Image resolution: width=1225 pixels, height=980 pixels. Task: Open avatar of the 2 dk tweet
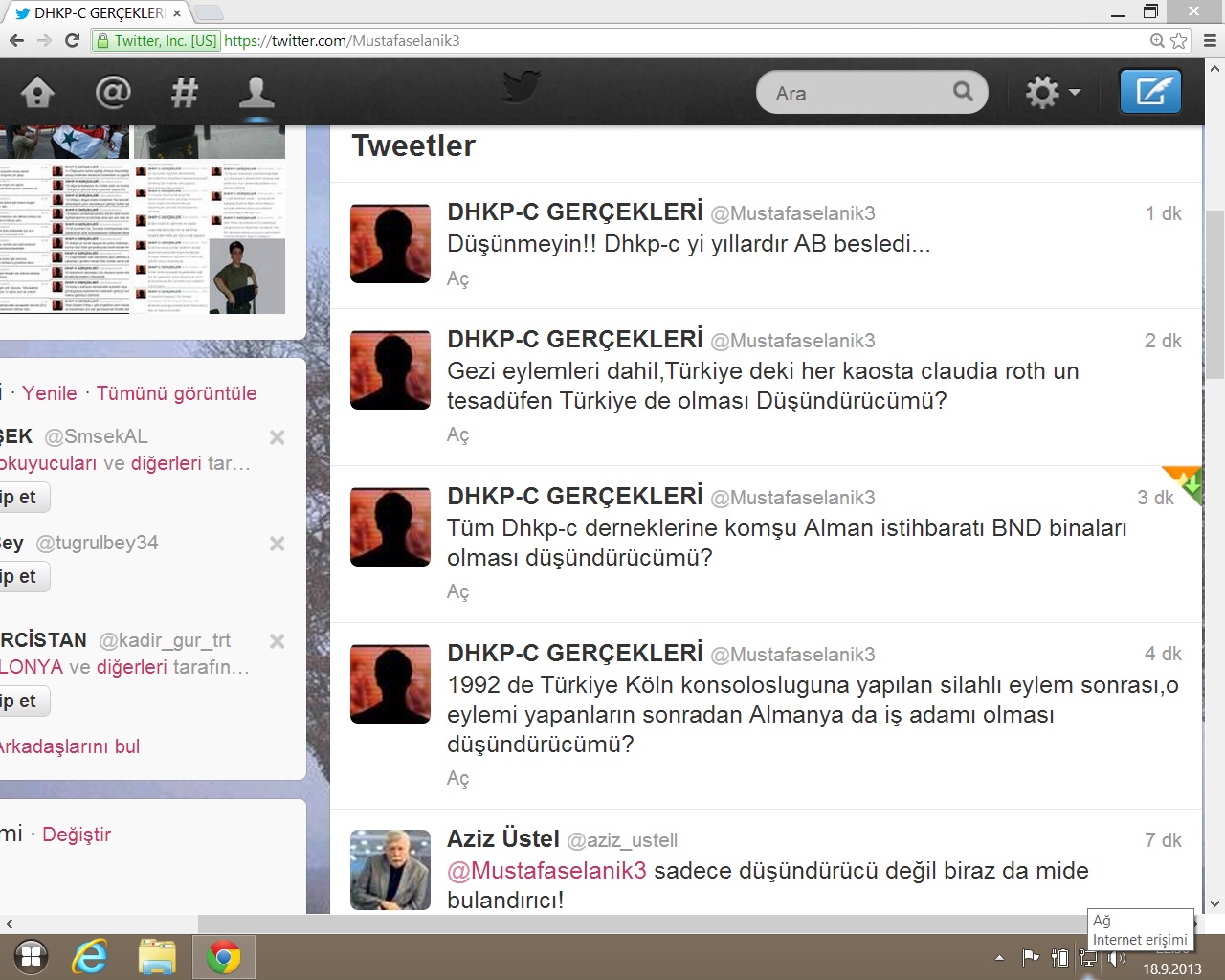click(x=390, y=369)
